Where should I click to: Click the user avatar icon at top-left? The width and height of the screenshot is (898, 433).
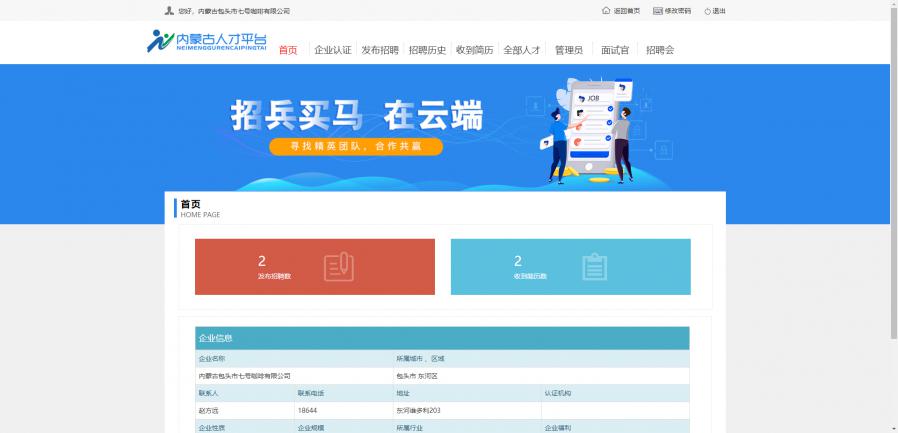click(168, 11)
